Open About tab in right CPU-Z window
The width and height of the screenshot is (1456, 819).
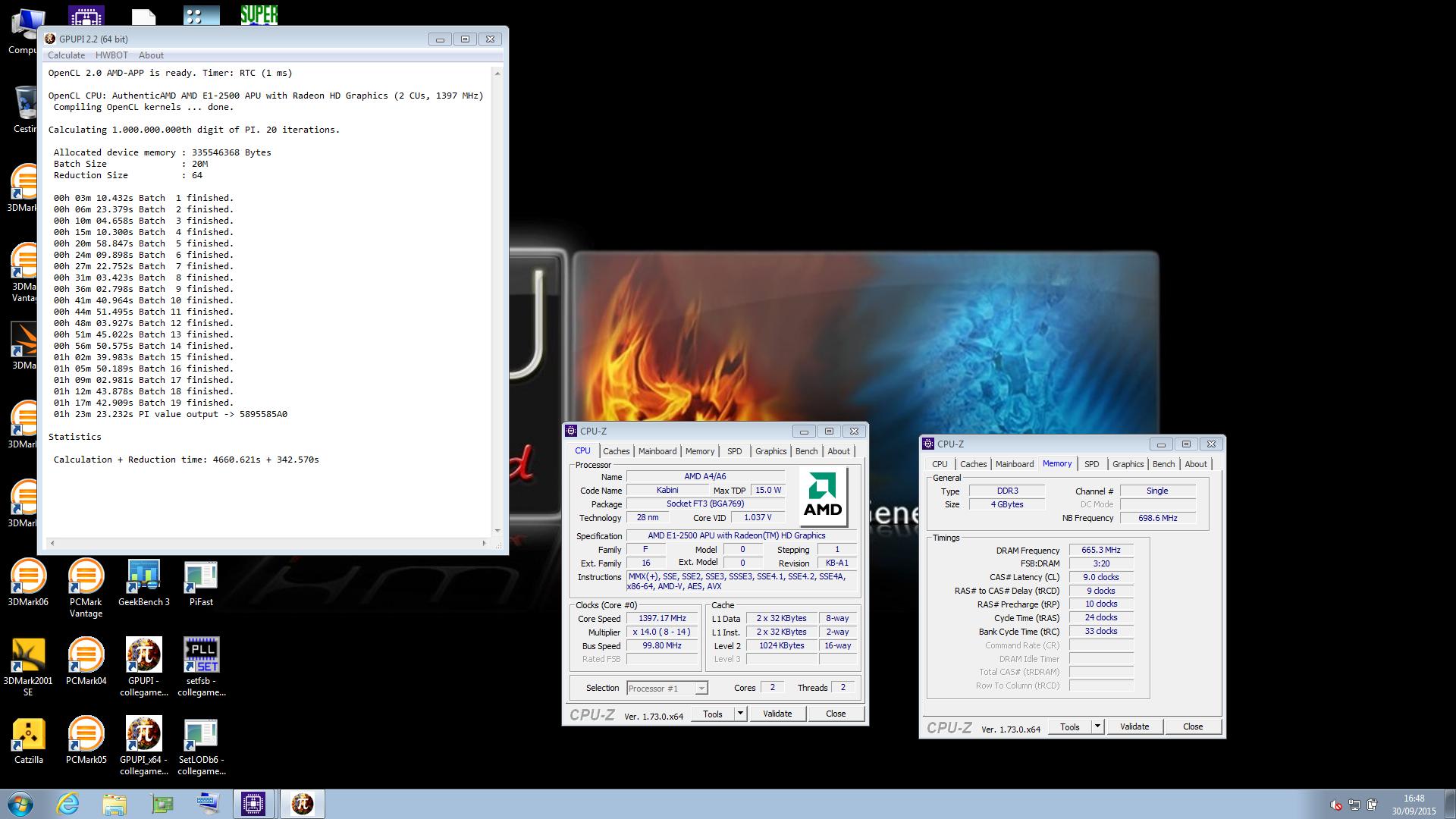(1196, 464)
